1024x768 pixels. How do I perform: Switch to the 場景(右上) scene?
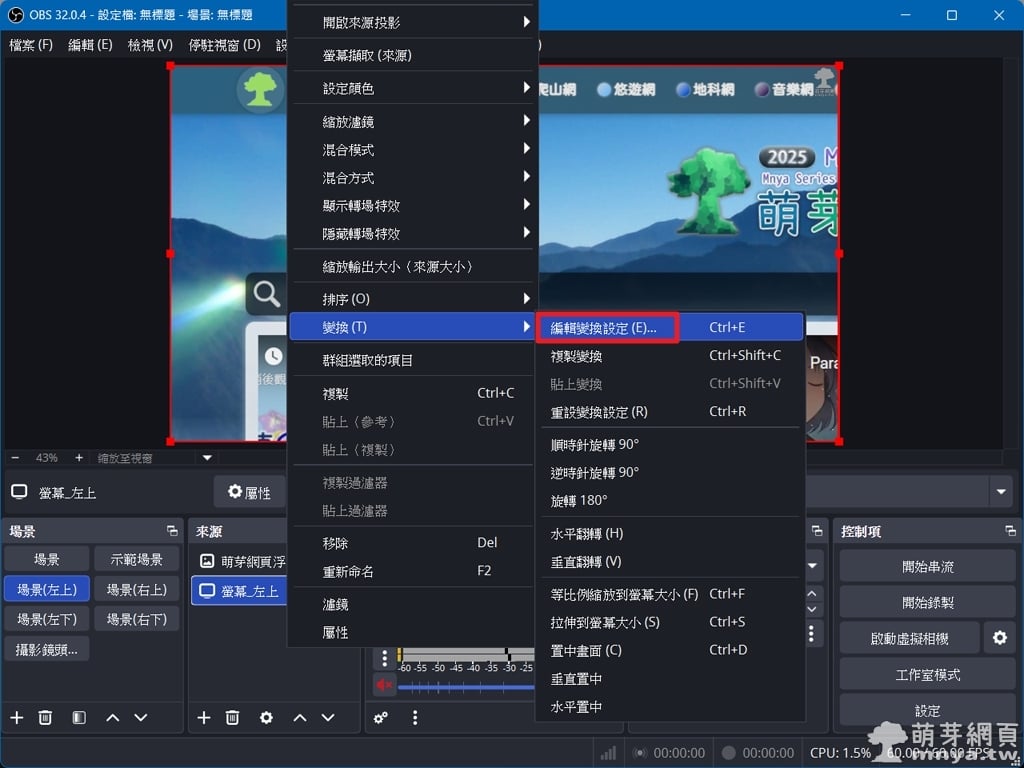pos(137,589)
